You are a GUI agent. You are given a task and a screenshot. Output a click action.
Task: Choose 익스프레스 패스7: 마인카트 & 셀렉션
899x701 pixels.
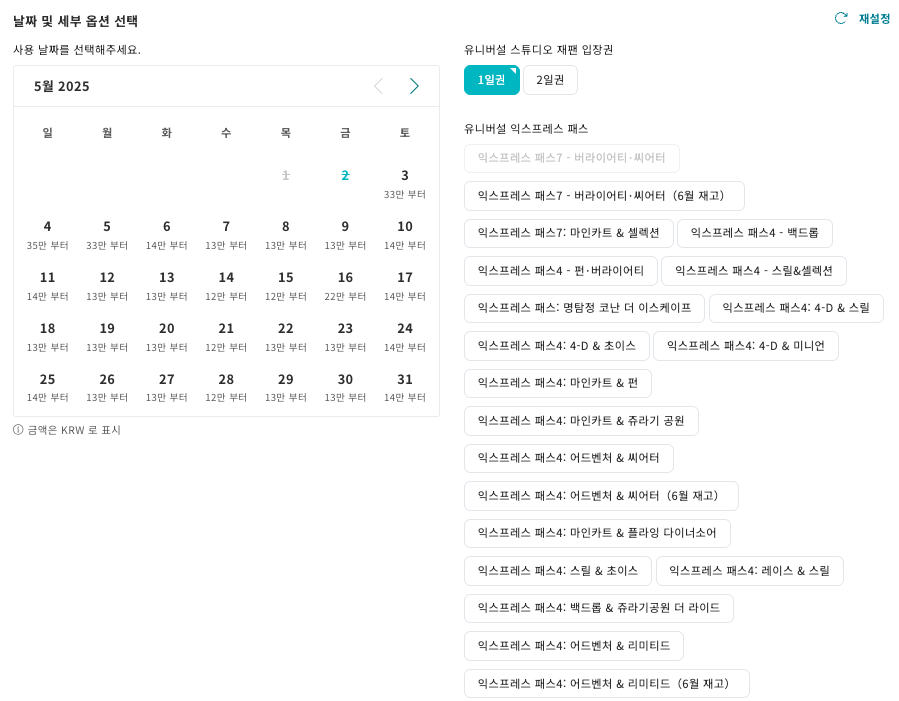[x=568, y=233]
